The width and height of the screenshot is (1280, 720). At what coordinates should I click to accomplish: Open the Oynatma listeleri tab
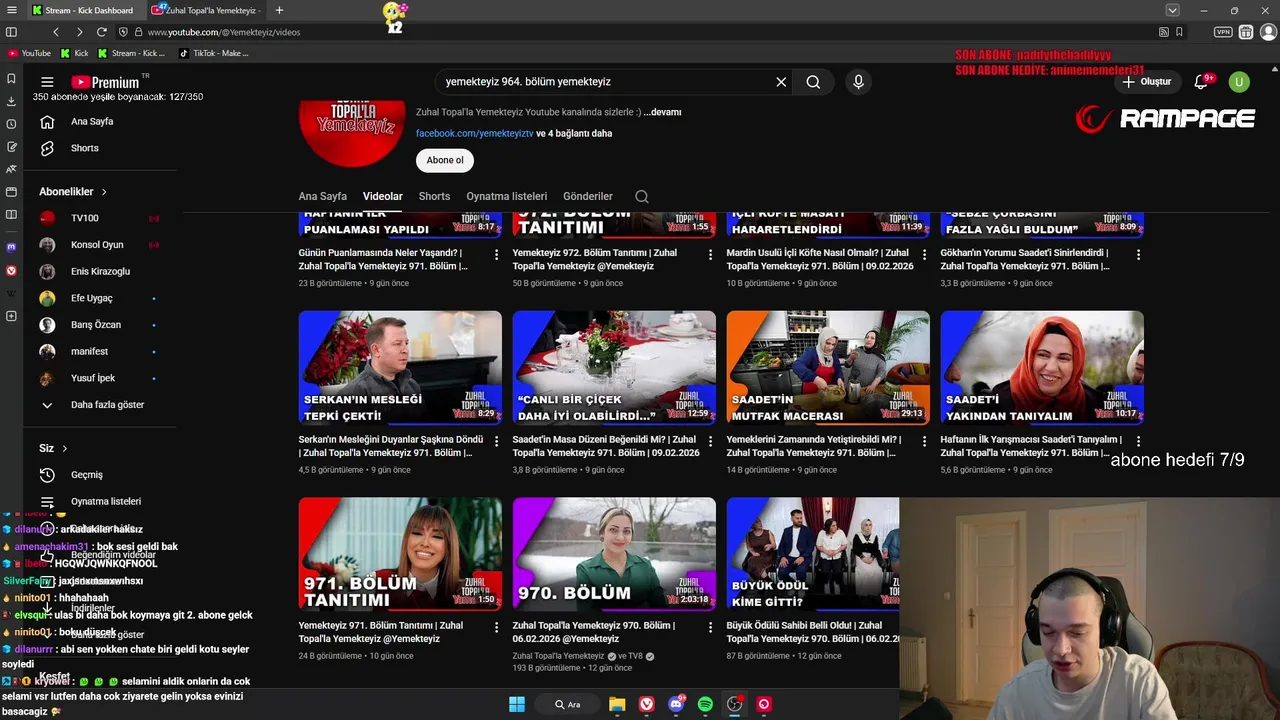coord(506,196)
